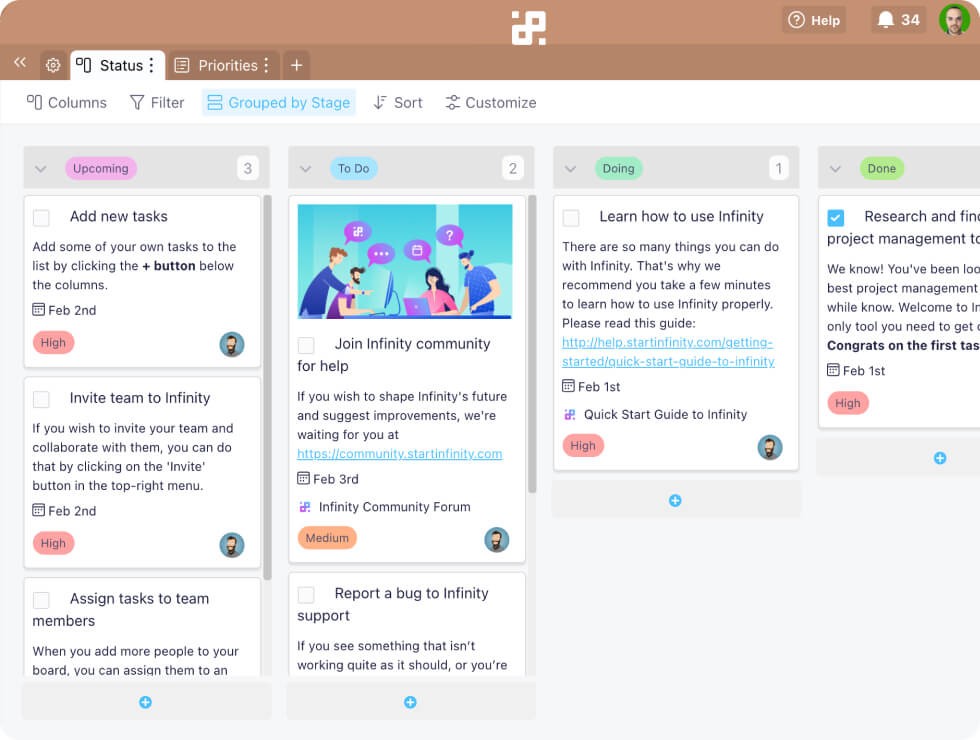Check the Invite team to Infinity checkbox
Viewport: 980px width, 740px height.
pyautogui.click(x=41, y=399)
